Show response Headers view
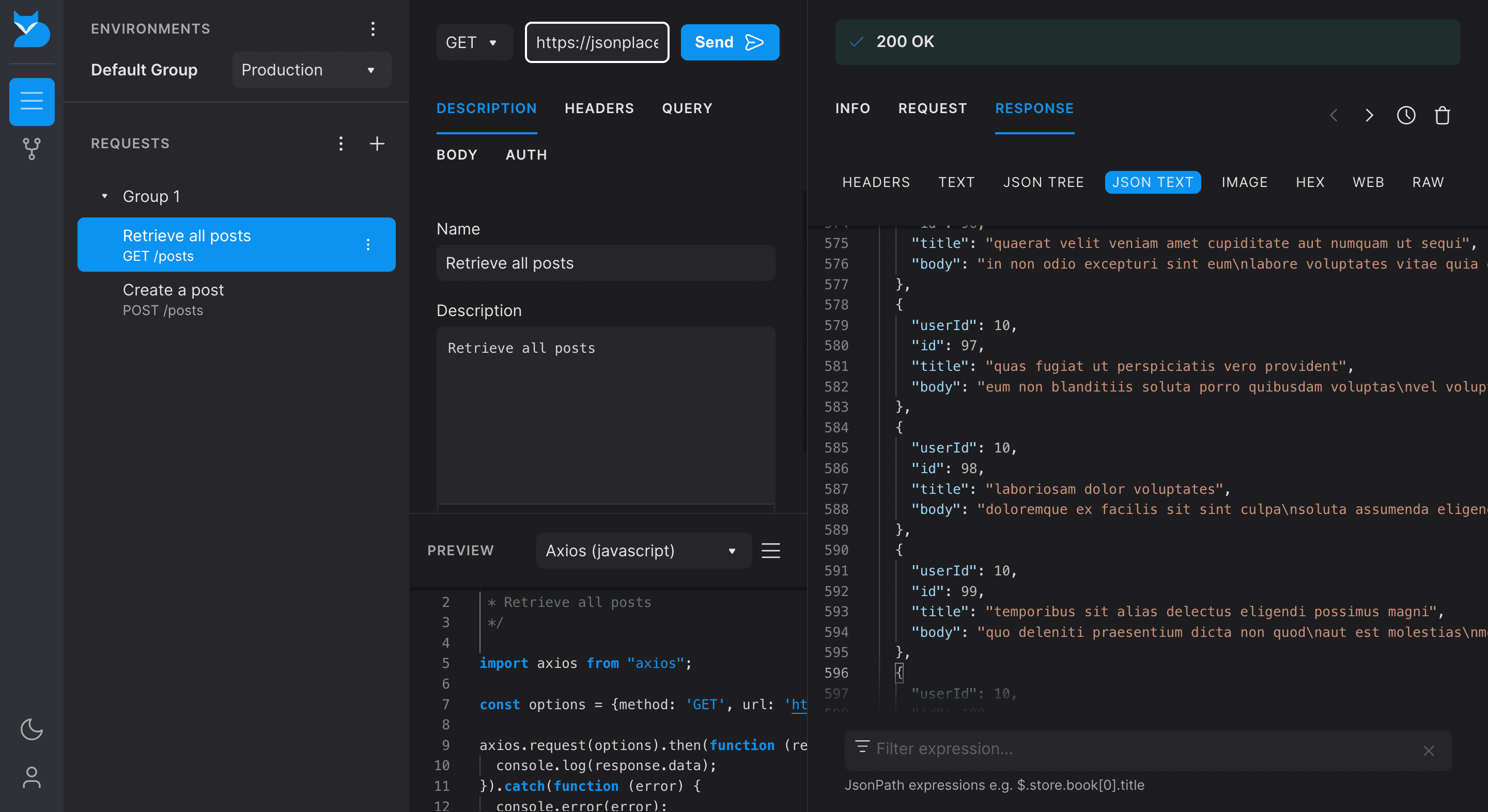This screenshot has width=1488, height=812. pos(876,182)
